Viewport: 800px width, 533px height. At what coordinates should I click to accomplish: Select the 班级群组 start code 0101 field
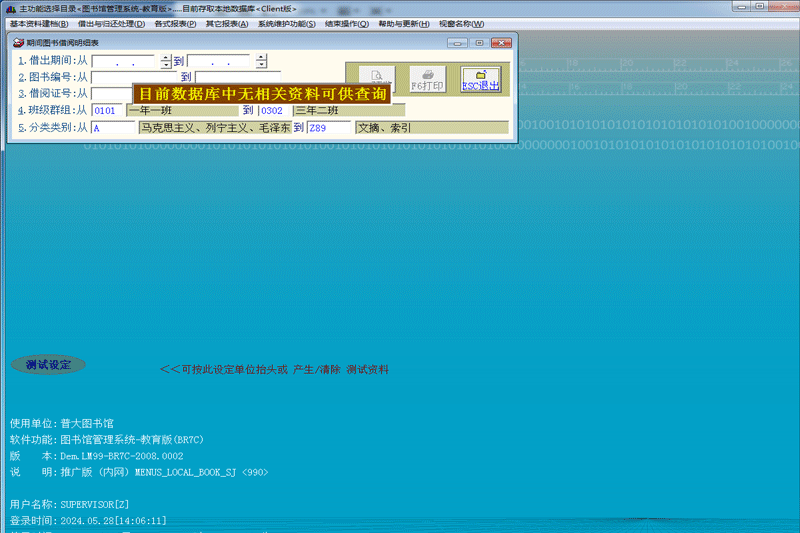(x=107, y=111)
